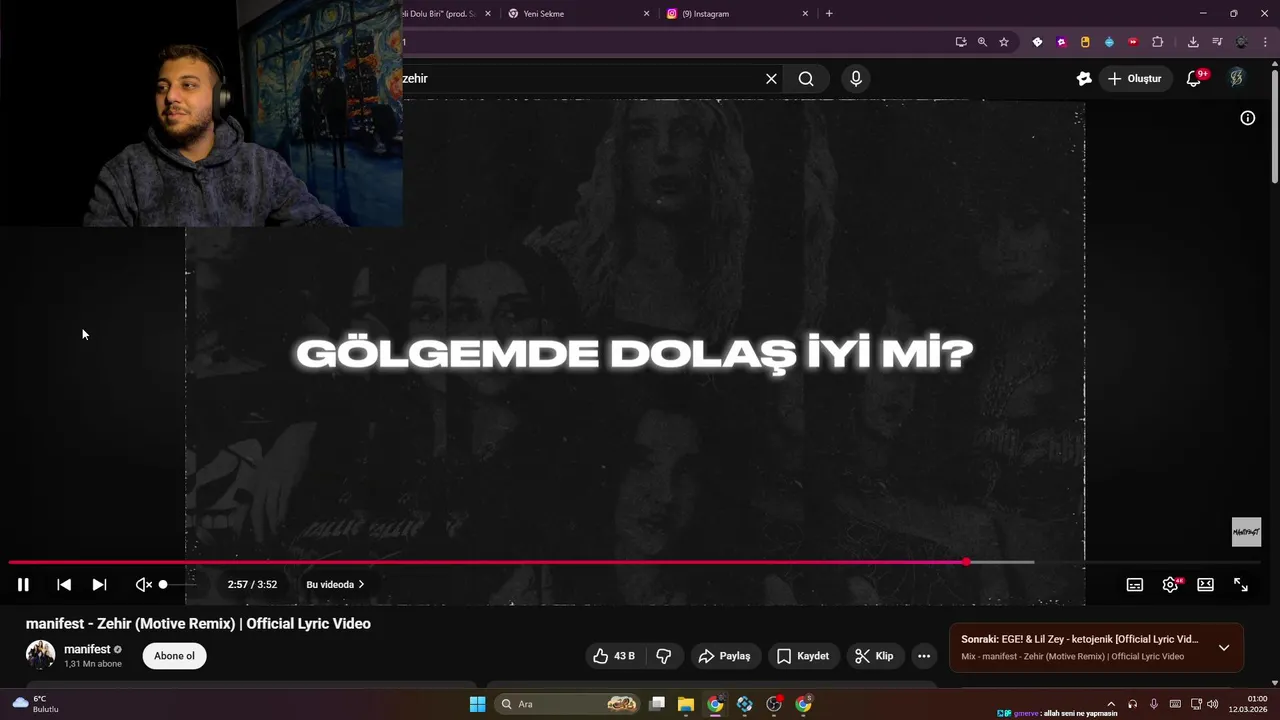Open a new browser tab
The width and height of the screenshot is (1280, 720).
click(829, 14)
